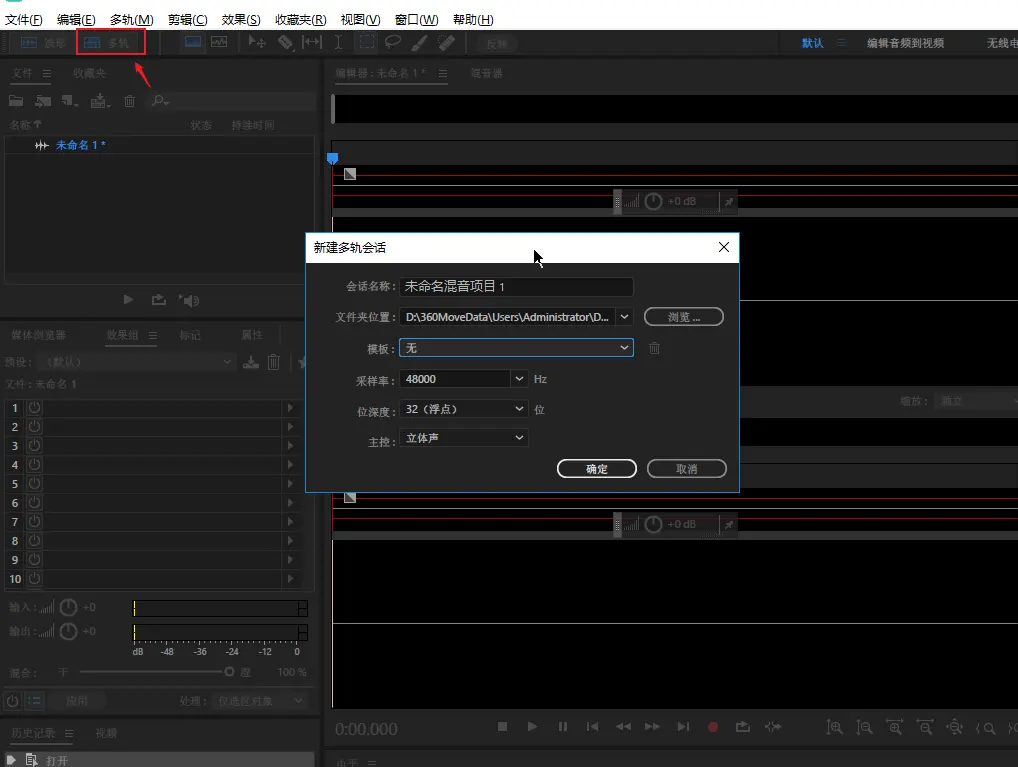
Task: Delete the selected file with trash icon
Action: [129, 101]
